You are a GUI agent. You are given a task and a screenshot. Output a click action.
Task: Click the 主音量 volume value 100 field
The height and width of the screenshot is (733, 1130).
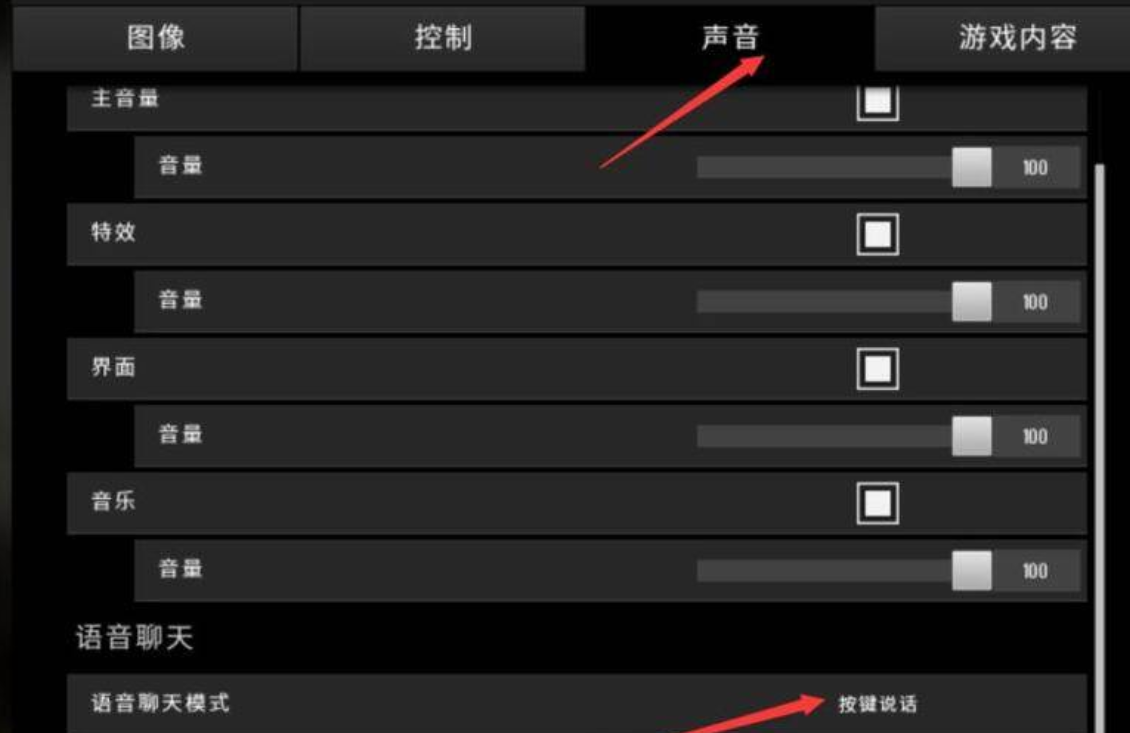click(x=1036, y=167)
